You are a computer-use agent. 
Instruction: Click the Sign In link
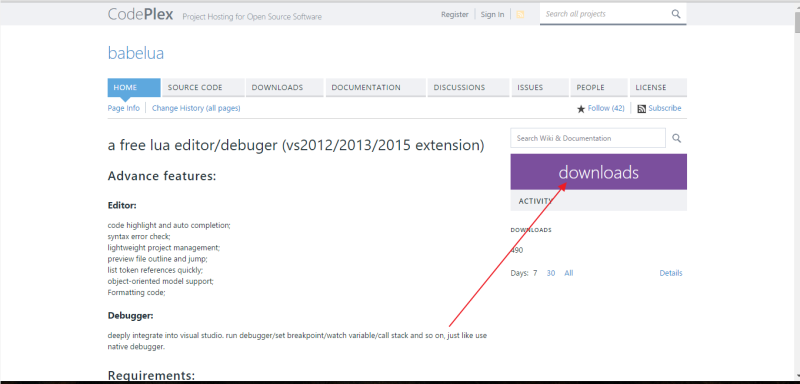coord(492,14)
